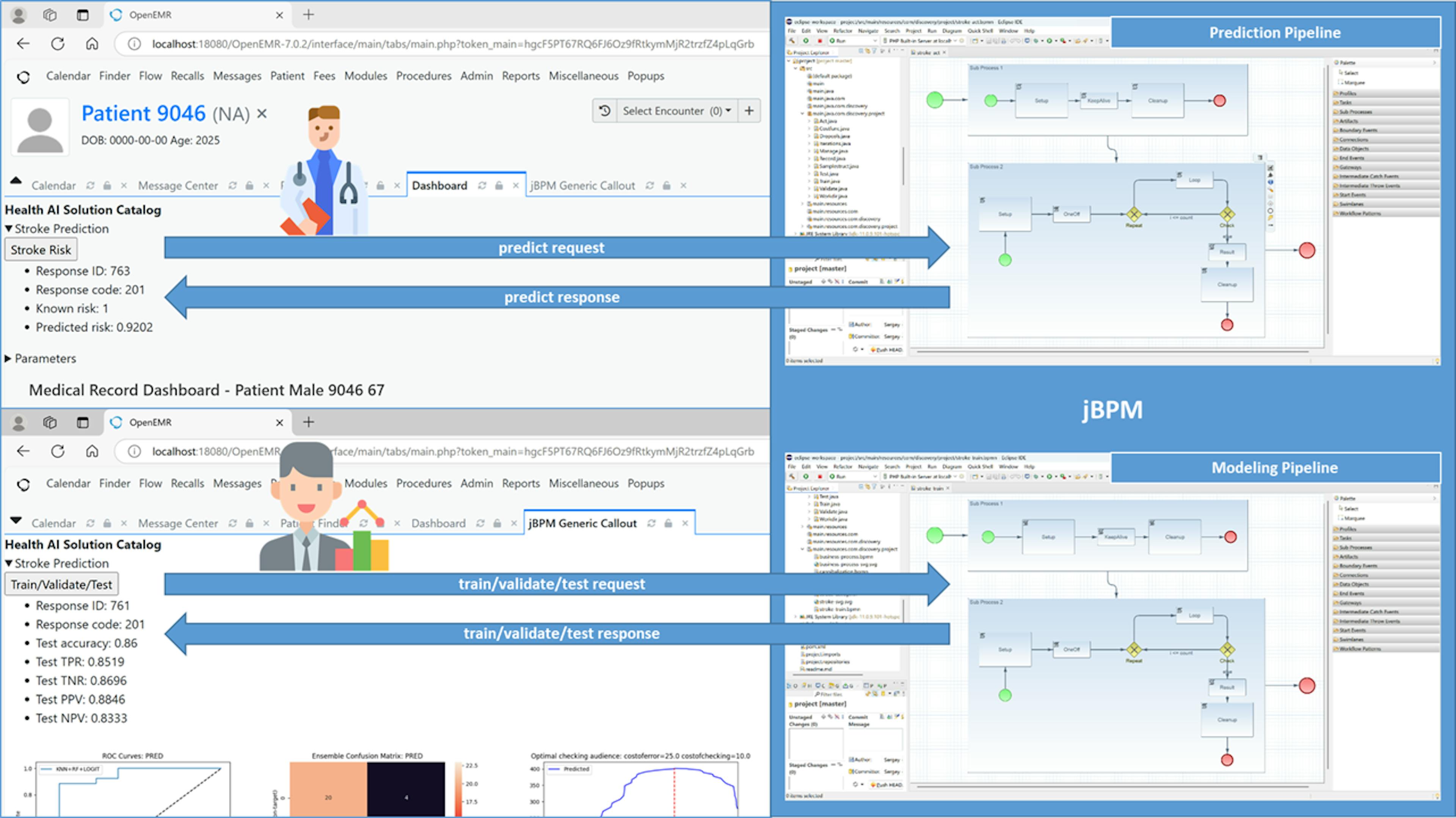Toggle the lock on top Dashboard tab

click(499, 185)
